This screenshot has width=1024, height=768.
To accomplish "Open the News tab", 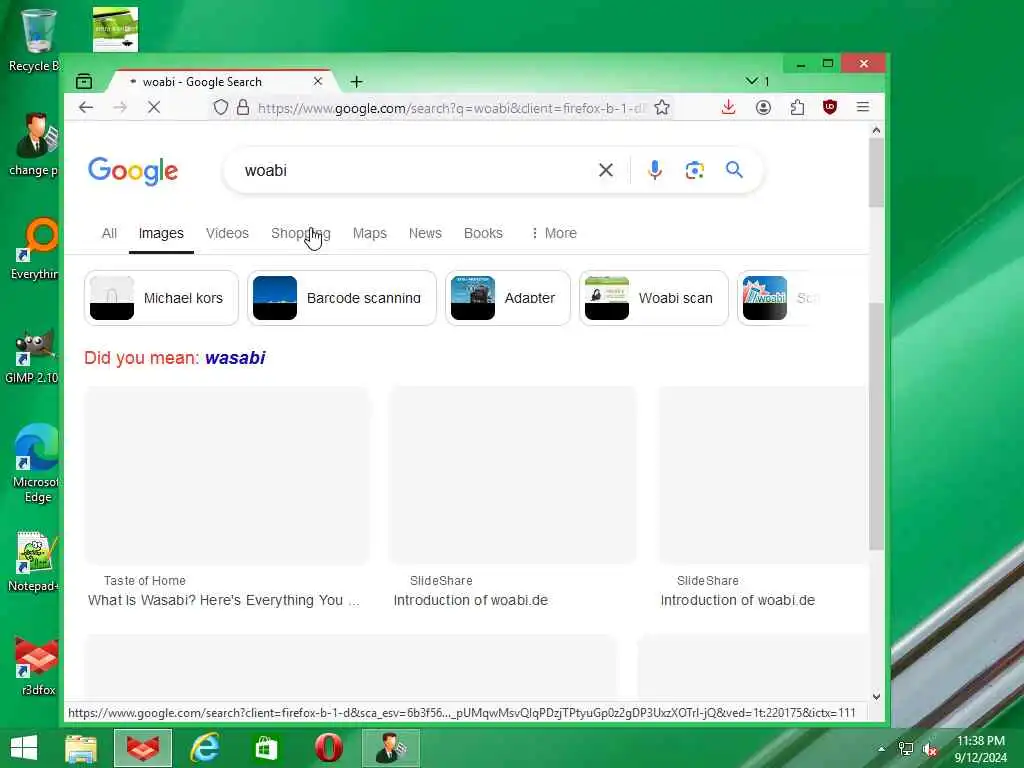I will [x=425, y=233].
